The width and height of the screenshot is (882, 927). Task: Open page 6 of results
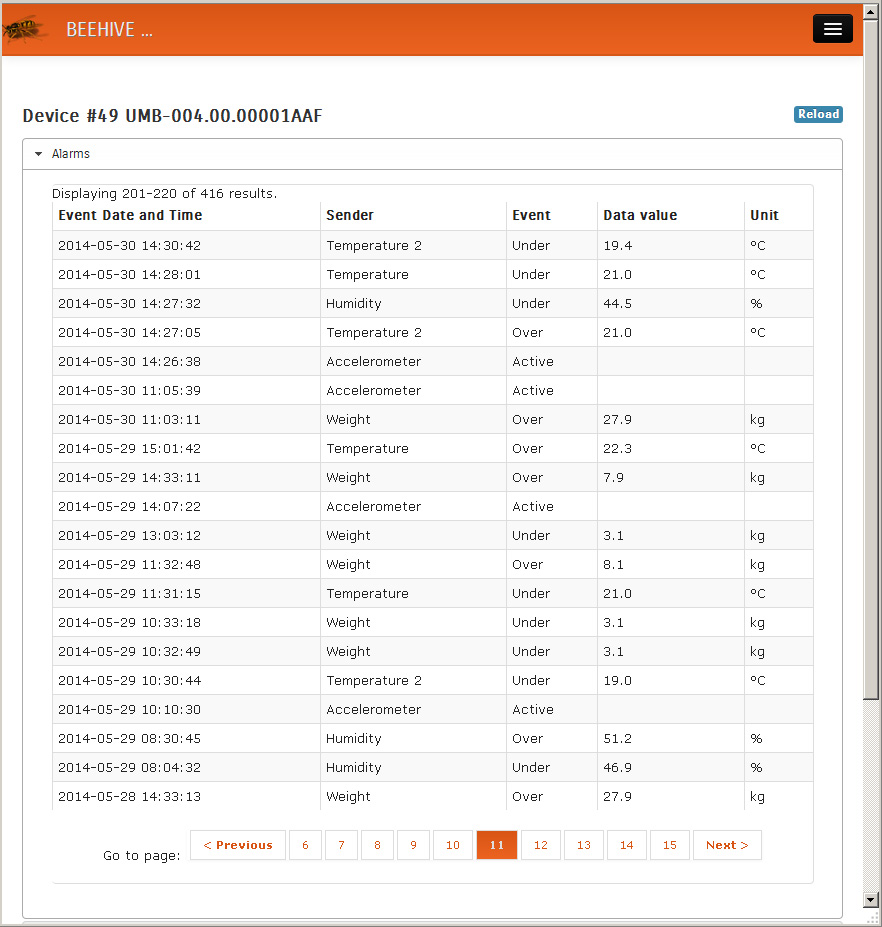pos(305,845)
